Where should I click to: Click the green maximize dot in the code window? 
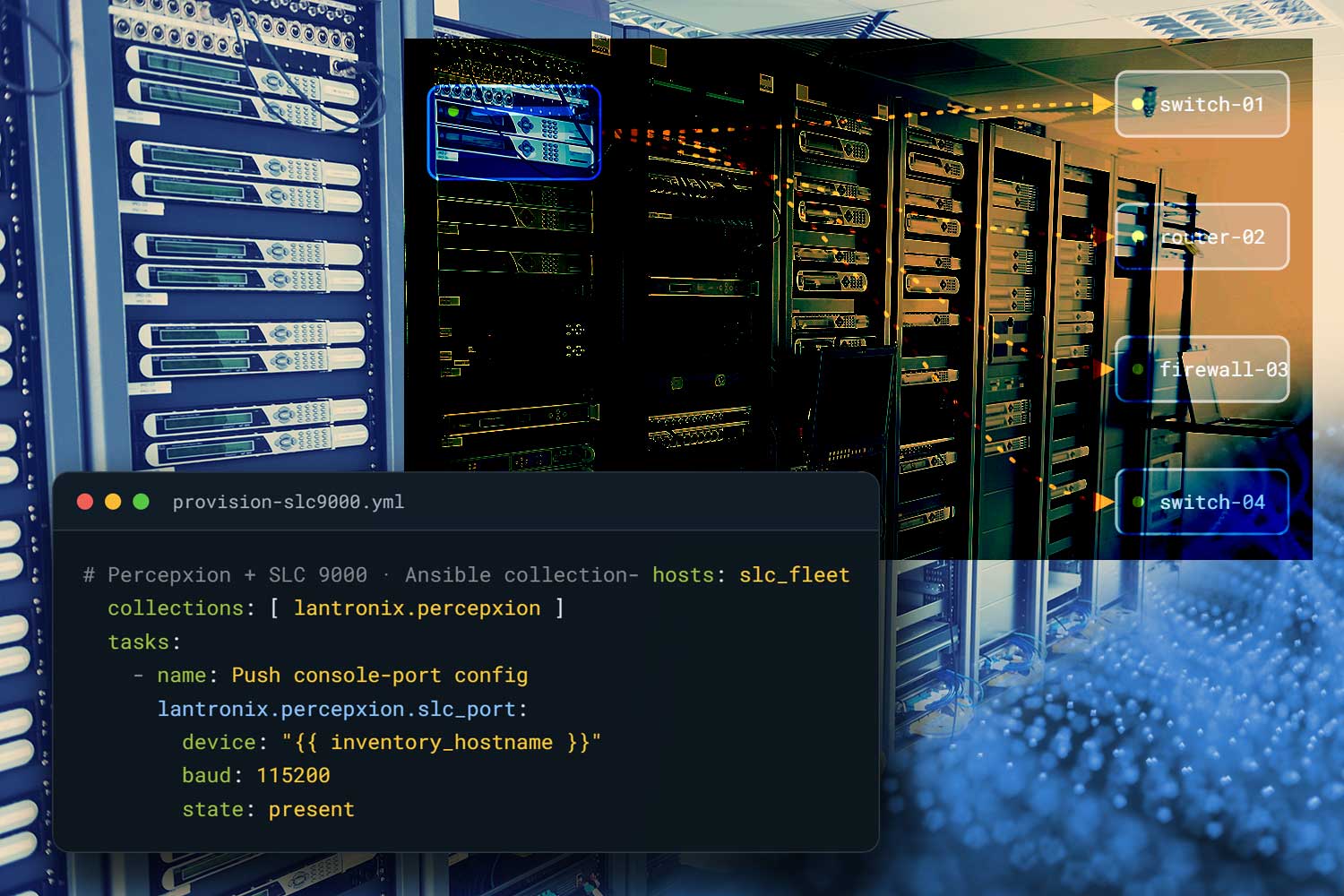click(x=141, y=502)
